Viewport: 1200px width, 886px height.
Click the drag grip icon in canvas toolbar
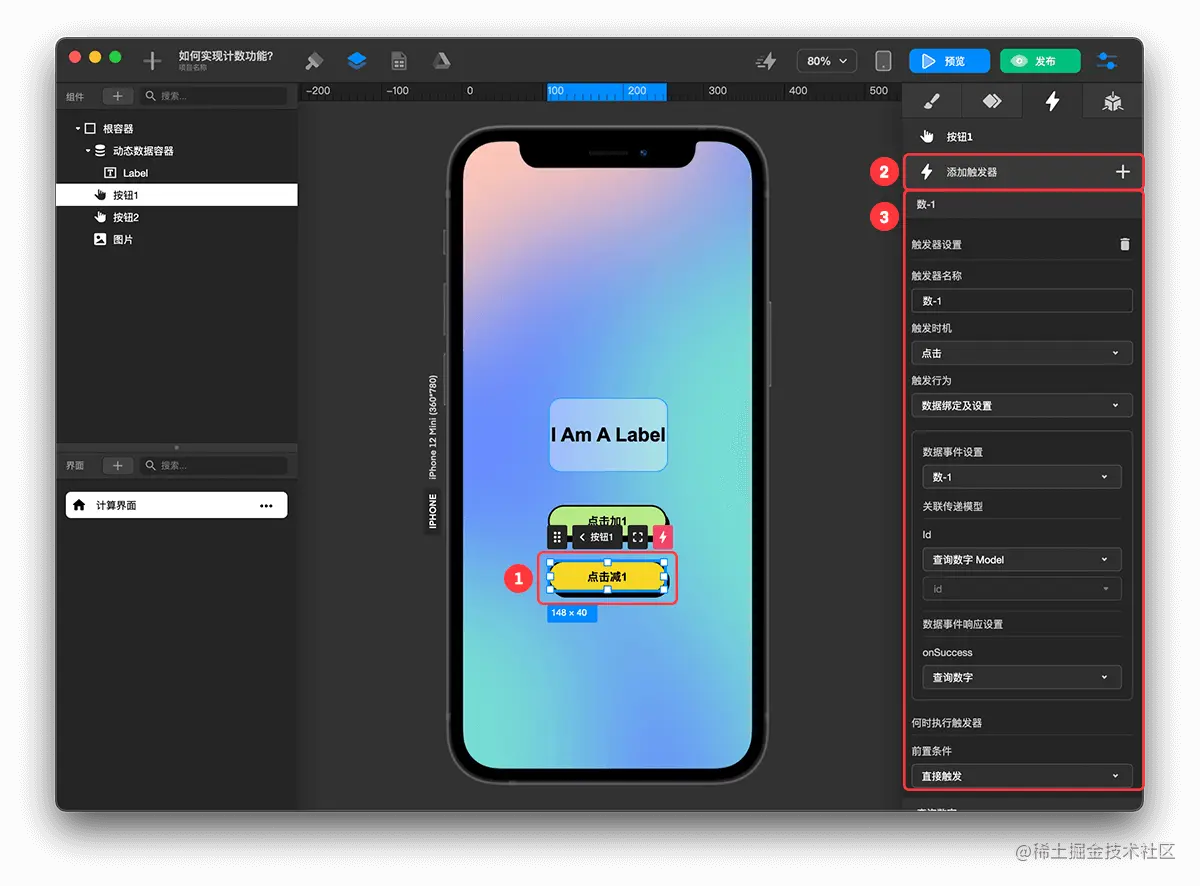click(558, 537)
